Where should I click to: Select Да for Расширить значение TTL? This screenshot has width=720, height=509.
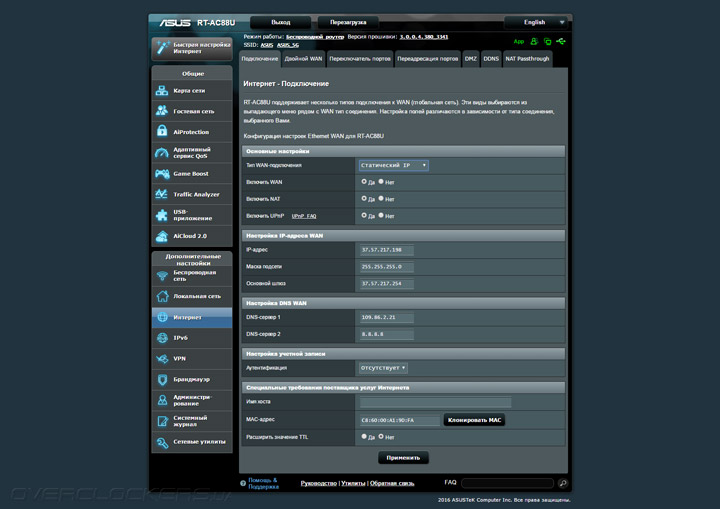coord(364,437)
